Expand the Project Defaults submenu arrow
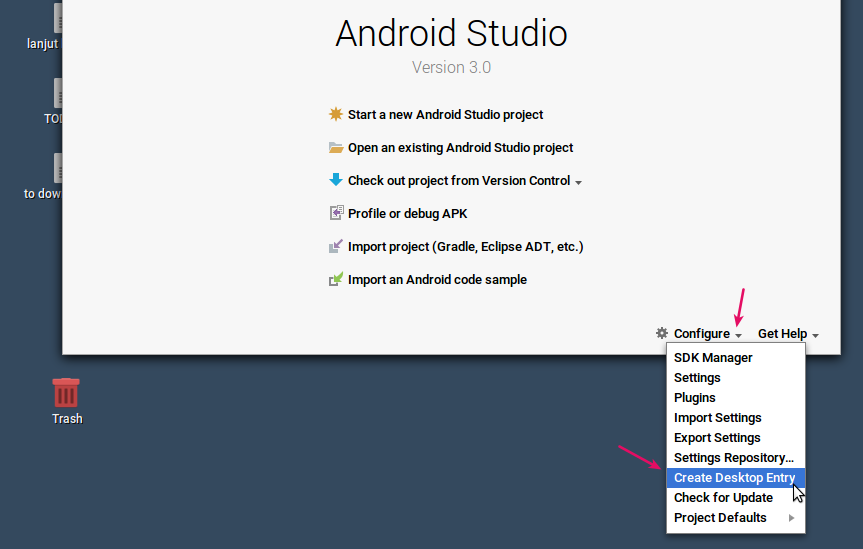The image size is (863, 549). [792, 518]
